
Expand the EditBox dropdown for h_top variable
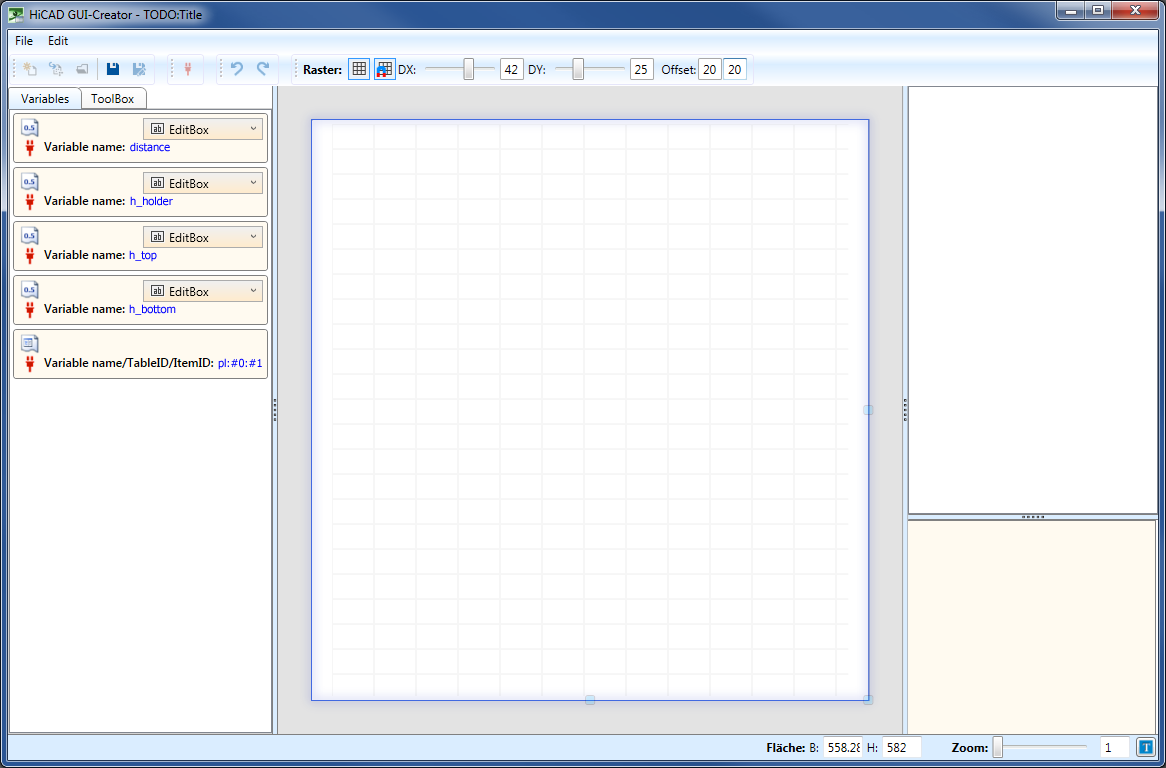point(203,237)
